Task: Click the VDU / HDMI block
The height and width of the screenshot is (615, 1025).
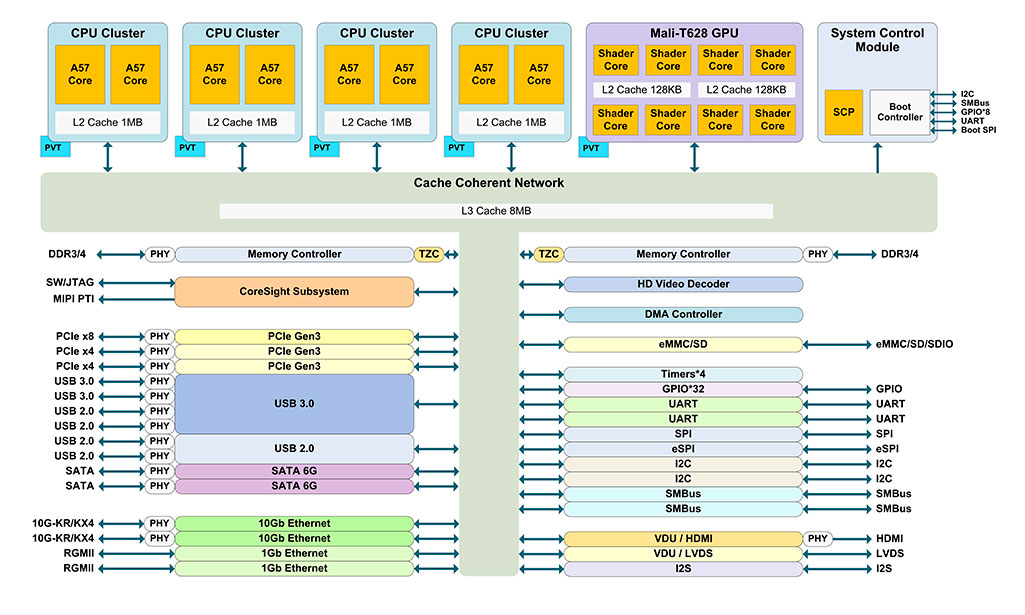Action: point(683,539)
